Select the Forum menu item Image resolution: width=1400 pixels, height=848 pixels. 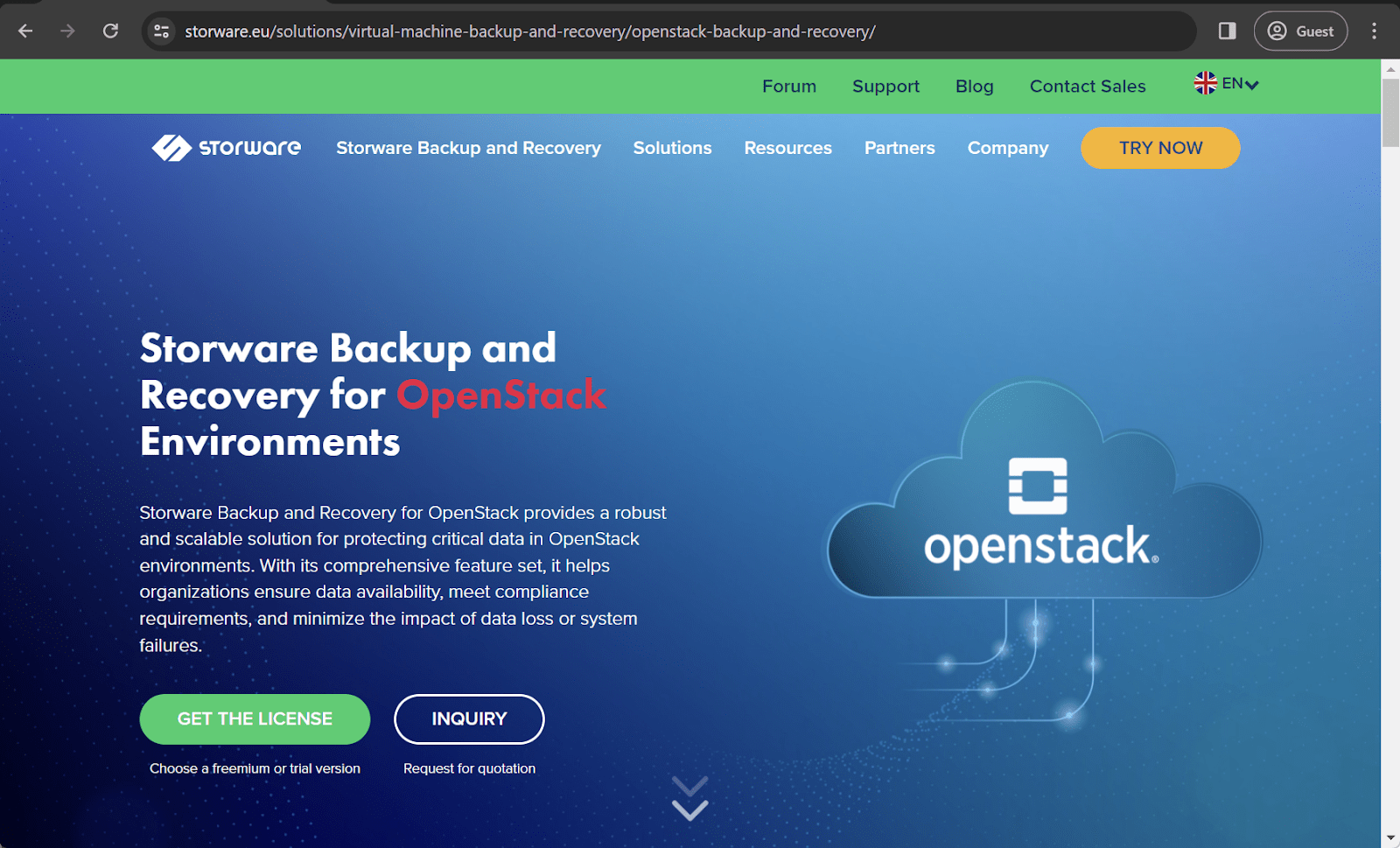coord(788,86)
